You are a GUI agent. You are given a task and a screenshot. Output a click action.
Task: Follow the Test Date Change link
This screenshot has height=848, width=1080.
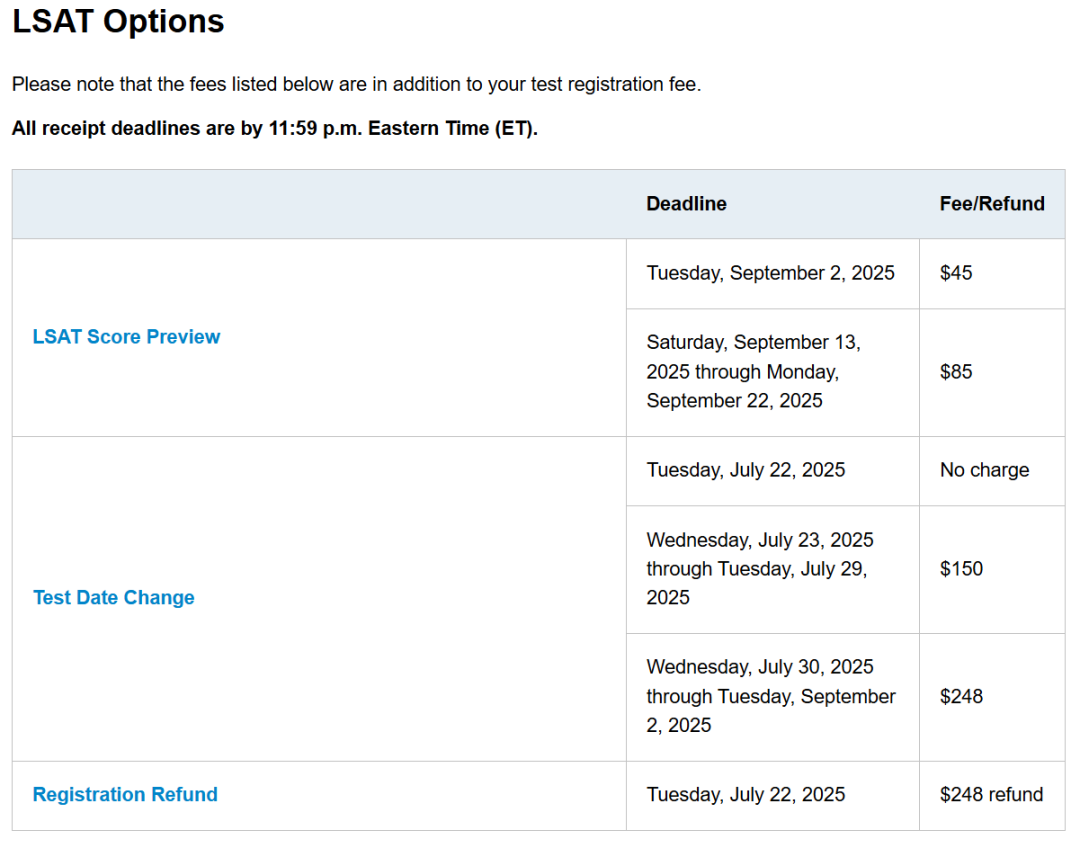(x=113, y=598)
